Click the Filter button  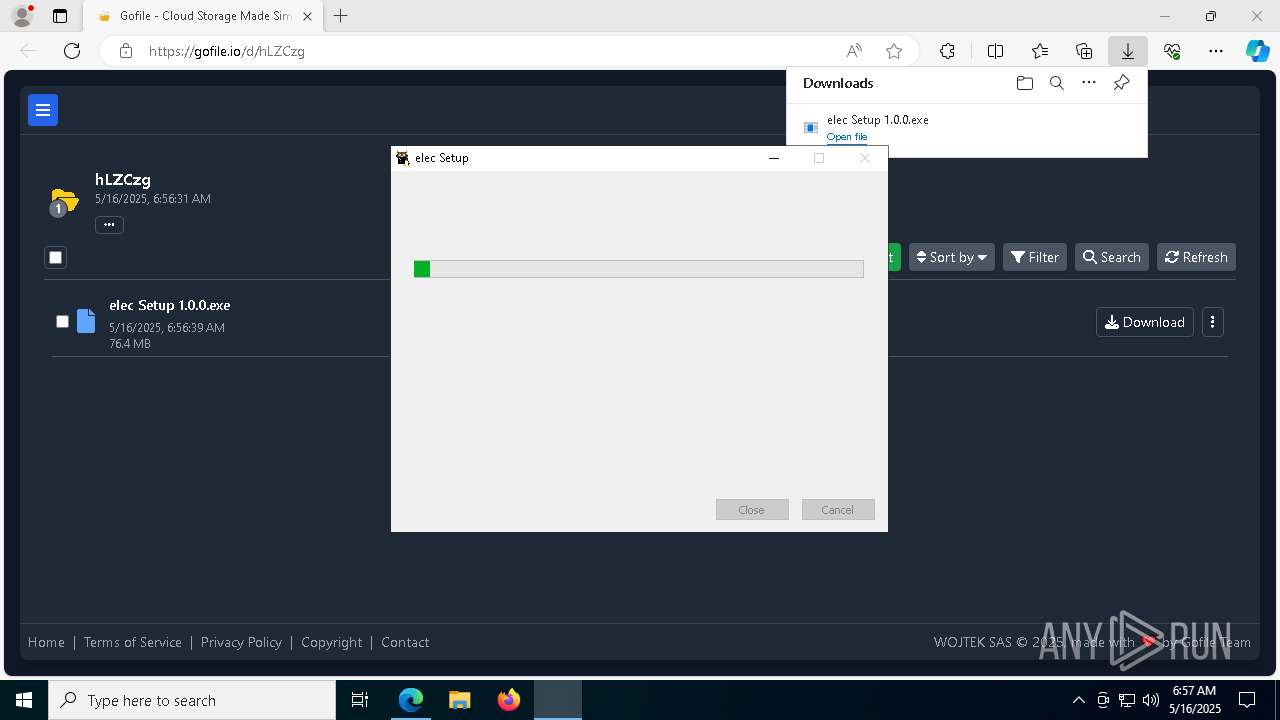[1035, 257]
